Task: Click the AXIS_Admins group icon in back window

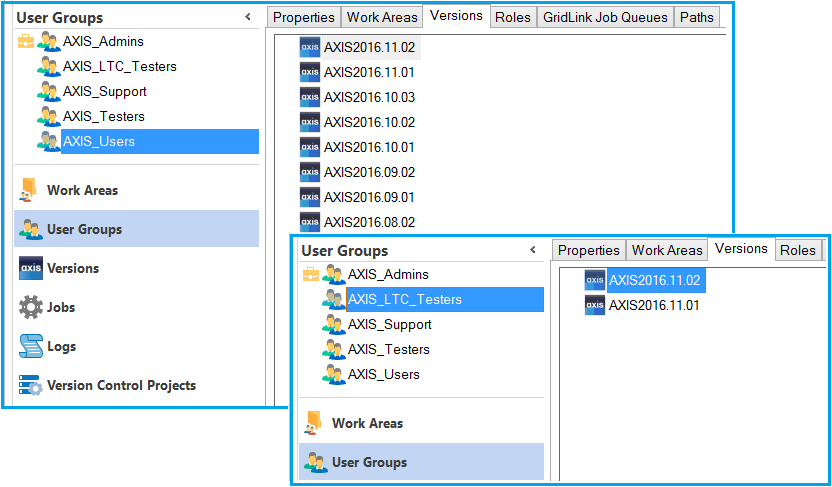Action: [x=49, y=41]
